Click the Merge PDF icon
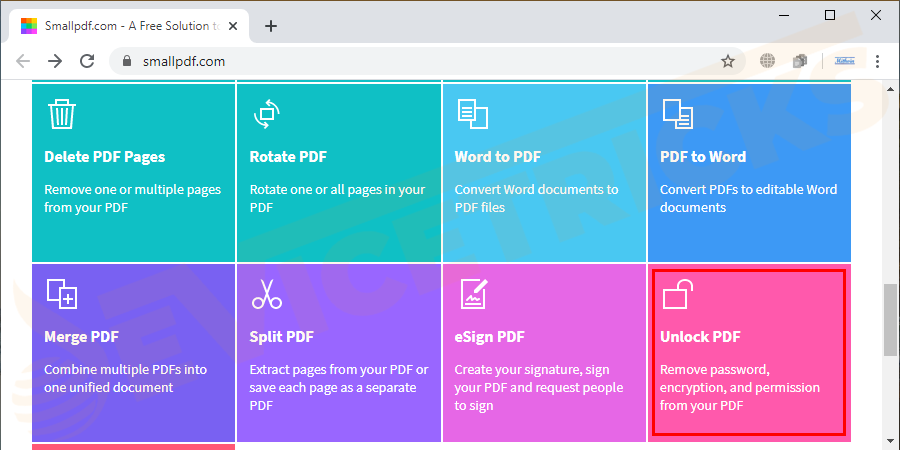The height and width of the screenshot is (450, 900). [x=62, y=294]
